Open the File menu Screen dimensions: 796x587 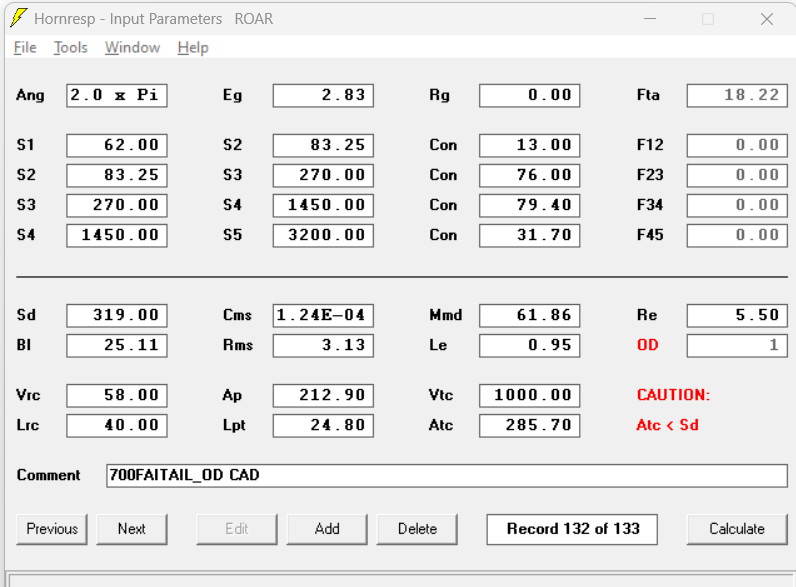(x=25, y=48)
